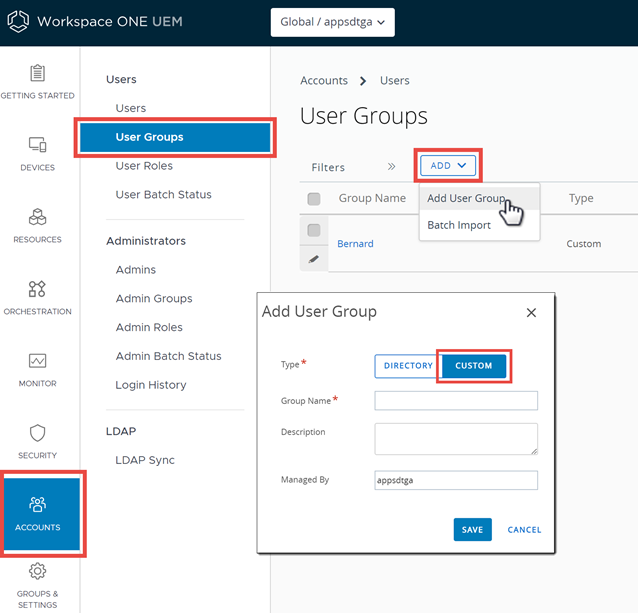Open the Getting Started clipboard icon
The width and height of the screenshot is (638, 613).
pos(37,73)
